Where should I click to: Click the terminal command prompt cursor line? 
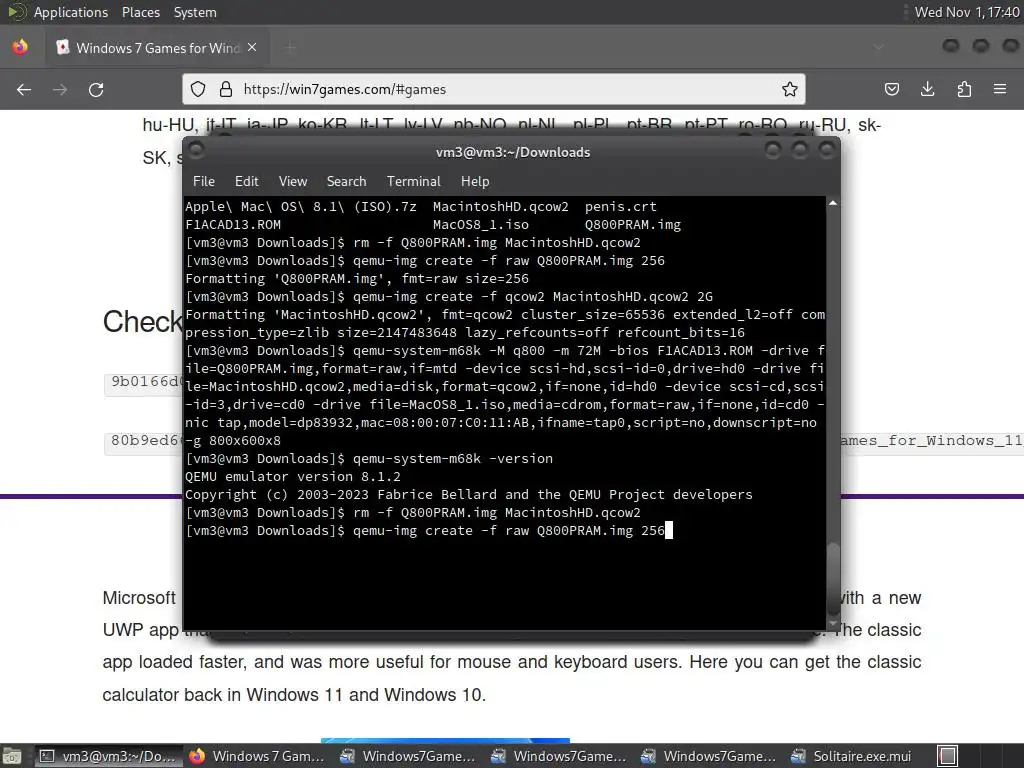[x=429, y=530]
